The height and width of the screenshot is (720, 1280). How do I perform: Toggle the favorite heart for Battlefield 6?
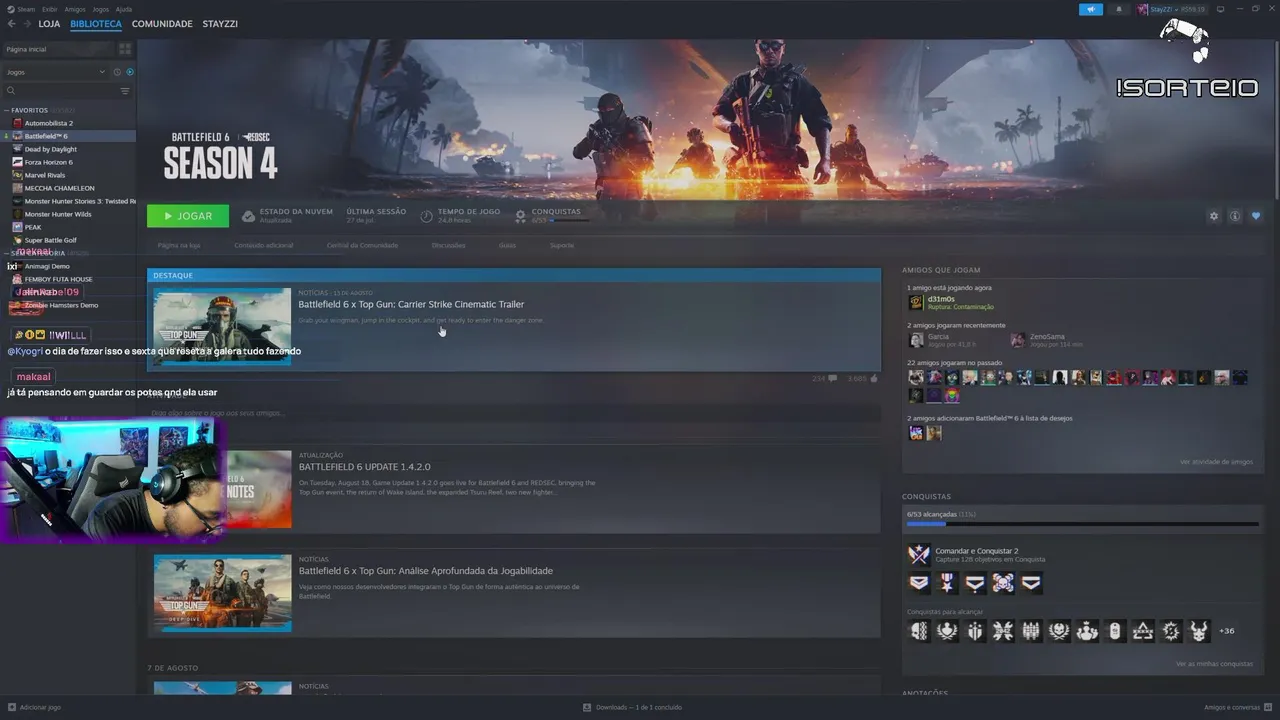click(1256, 216)
